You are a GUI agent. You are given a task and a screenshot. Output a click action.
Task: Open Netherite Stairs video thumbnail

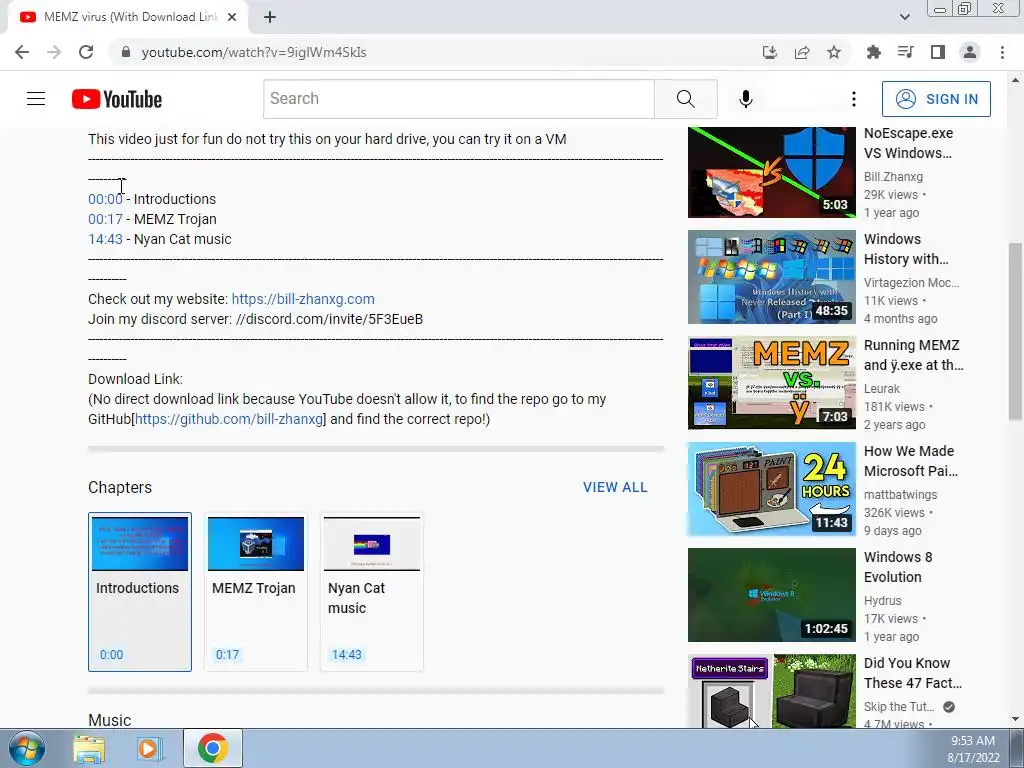coord(771,691)
